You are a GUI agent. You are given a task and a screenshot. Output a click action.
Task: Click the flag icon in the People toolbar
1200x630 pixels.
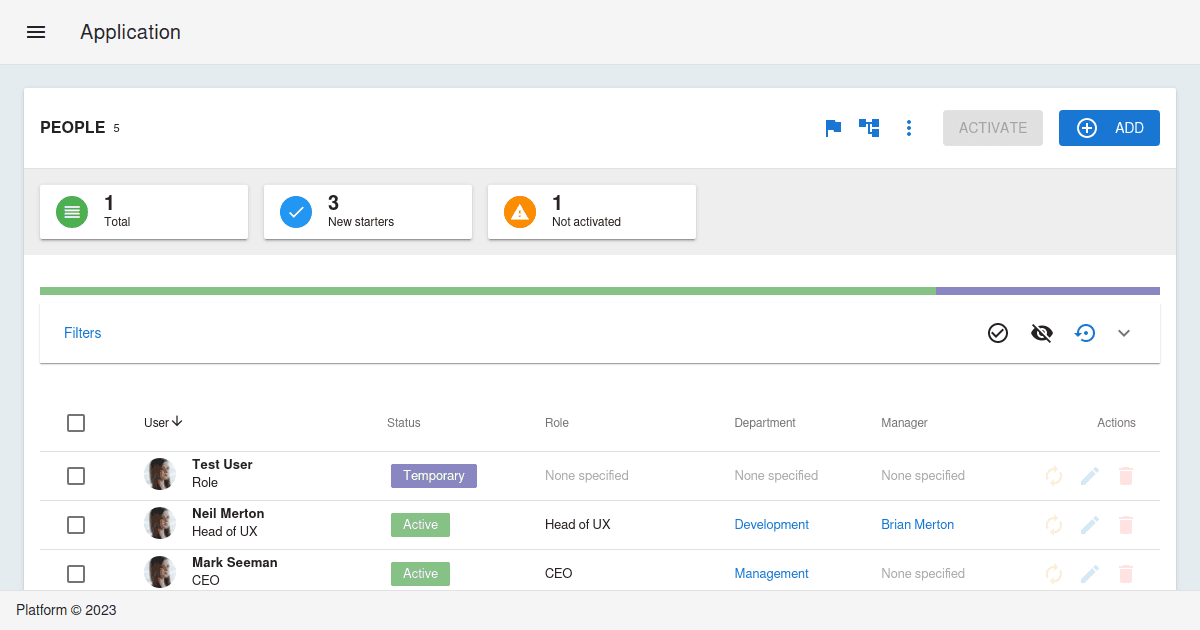tap(832, 128)
